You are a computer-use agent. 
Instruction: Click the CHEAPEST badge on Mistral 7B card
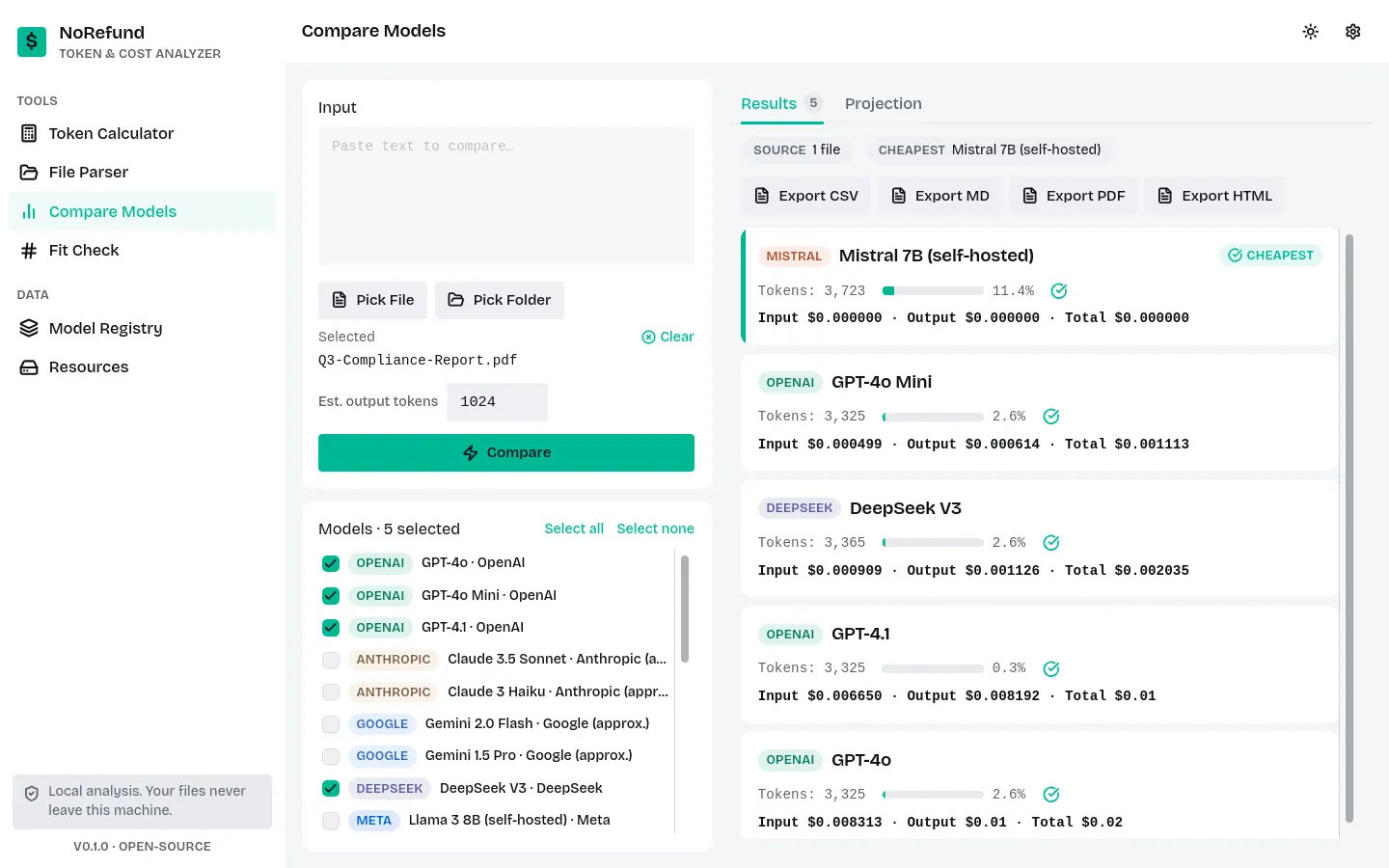pyautogui.click(x=1270, y=256)
